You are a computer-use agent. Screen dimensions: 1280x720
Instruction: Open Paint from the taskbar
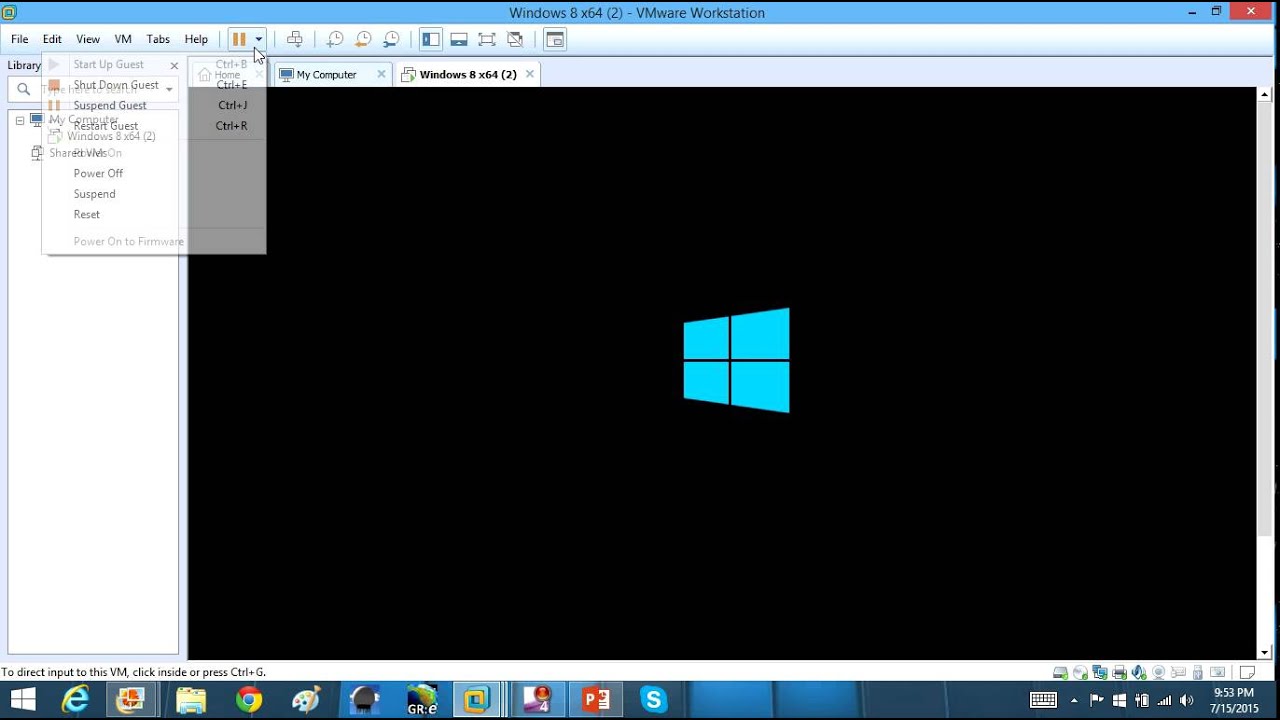[x=305, y=700]
